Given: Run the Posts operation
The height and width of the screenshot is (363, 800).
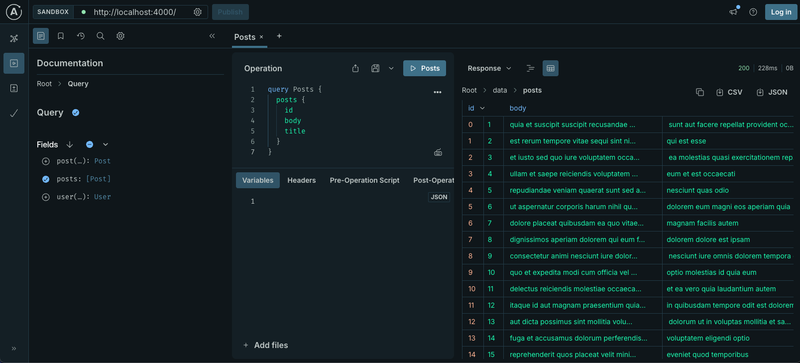Looking at the screenshot, I should 424,68.
